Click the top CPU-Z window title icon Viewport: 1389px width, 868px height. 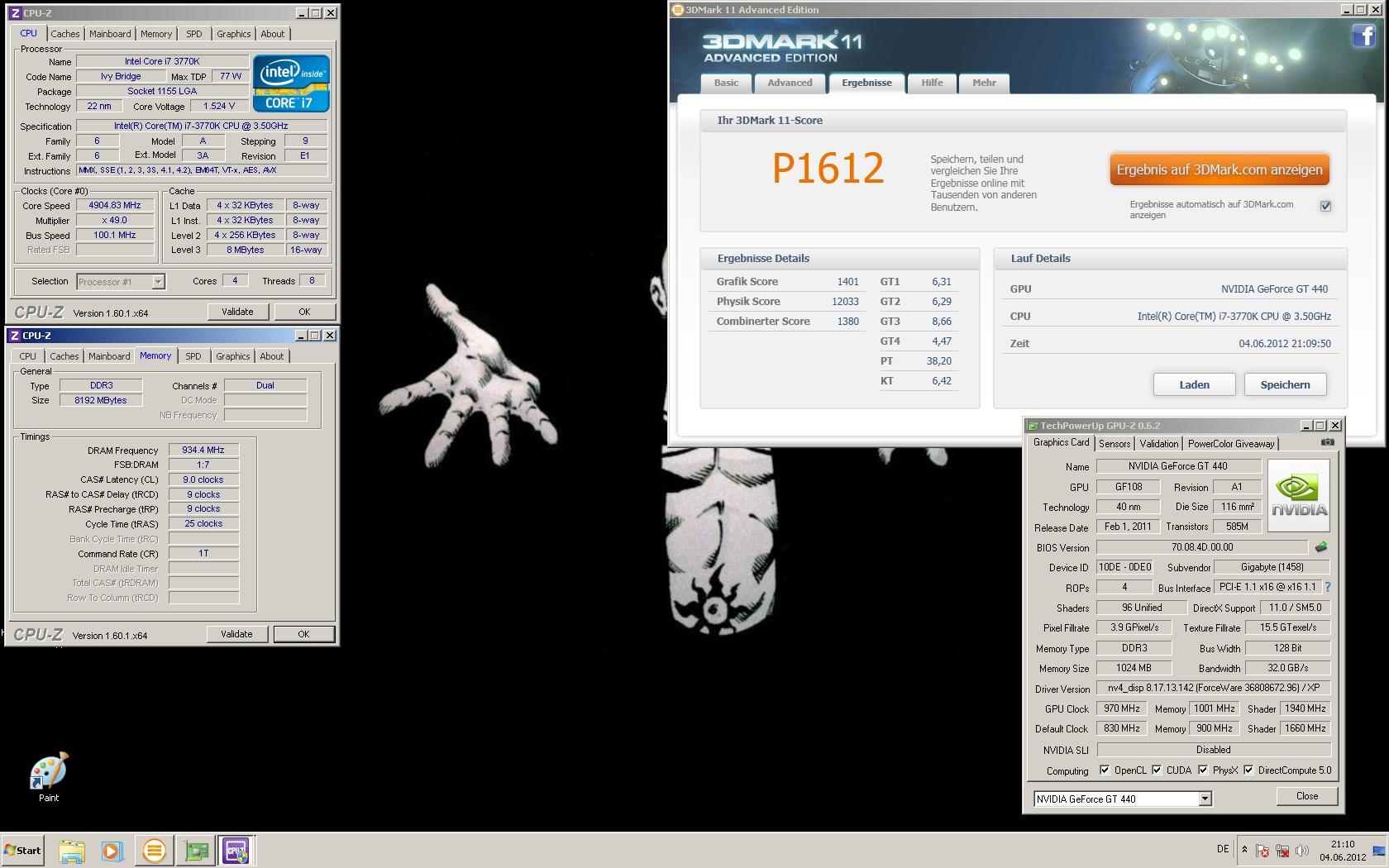point(16,13)
